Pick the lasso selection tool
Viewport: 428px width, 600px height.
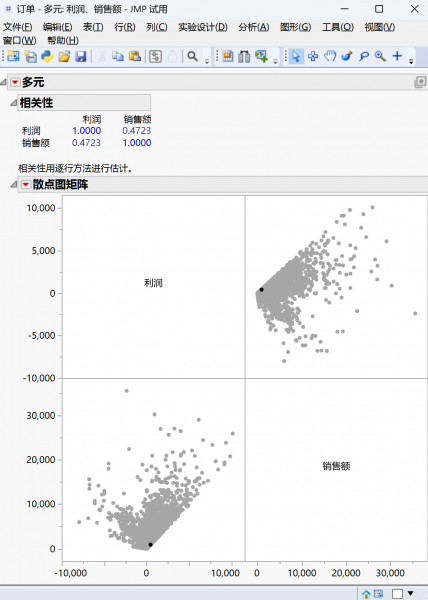tap(363, 57)
